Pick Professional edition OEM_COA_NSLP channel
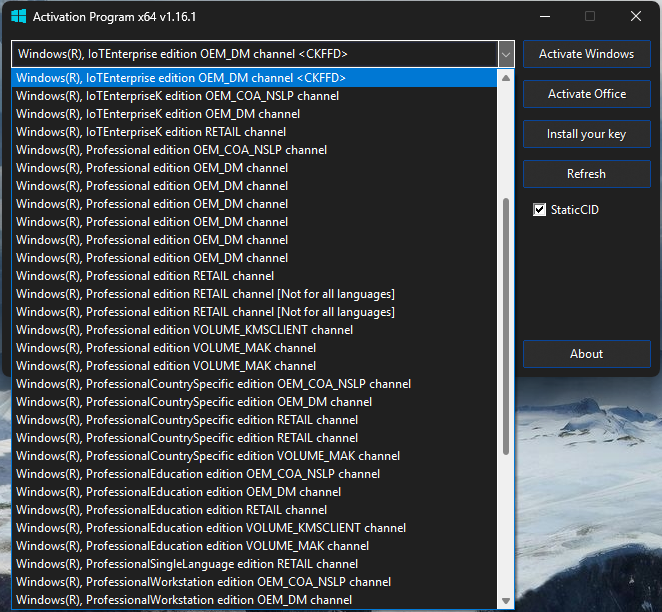662x612 pixels. click(171, 150)
